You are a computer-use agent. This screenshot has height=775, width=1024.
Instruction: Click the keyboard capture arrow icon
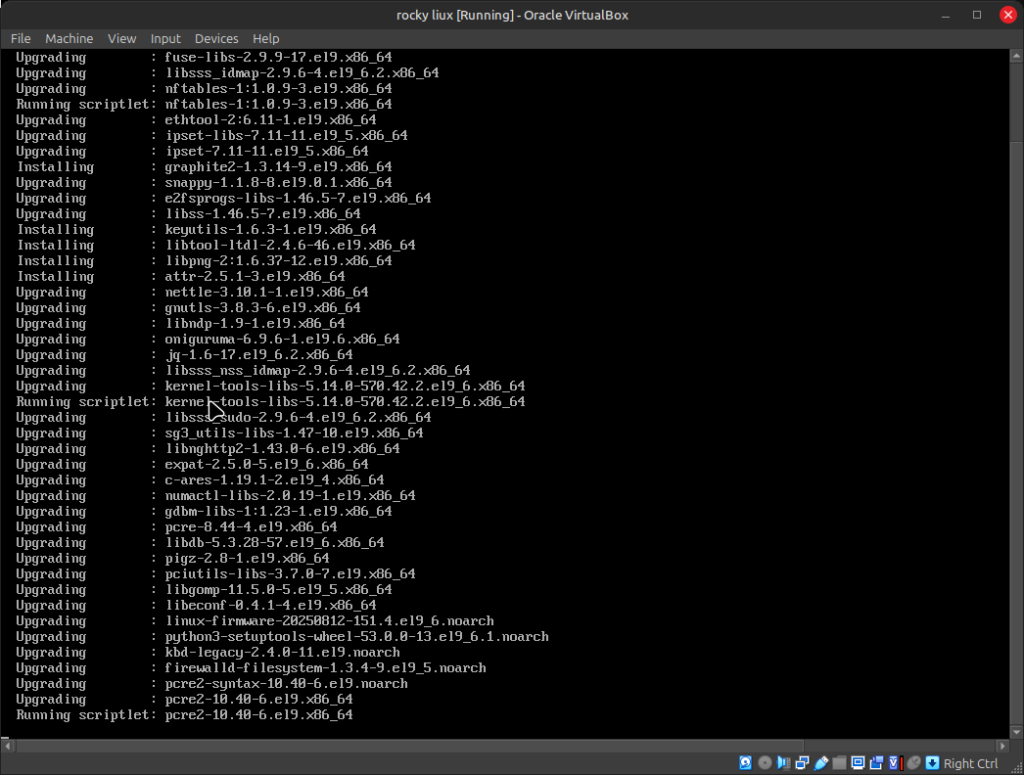pos(932,763)
